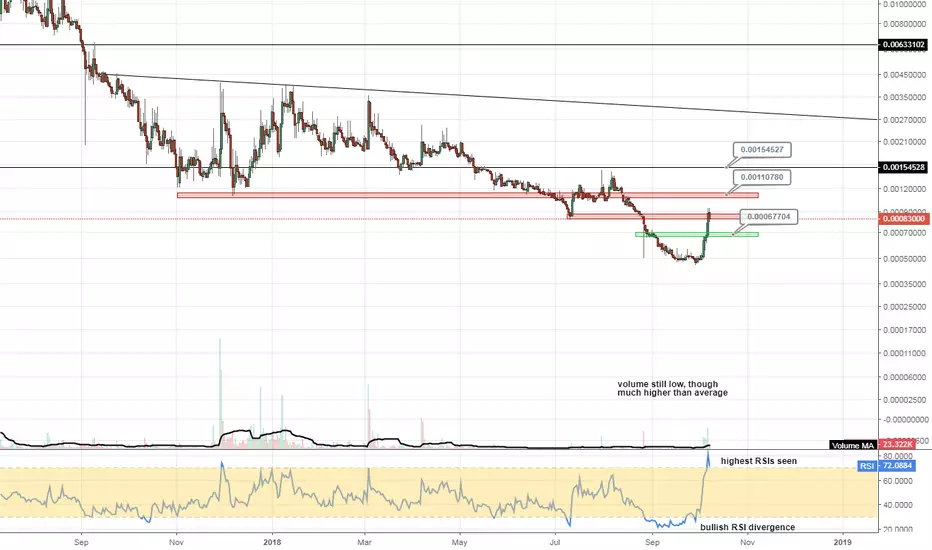Click the 0.00633102 horizontal line price tag
The width and height of the screenshot is (932, 550).
(x=903, y=45)
